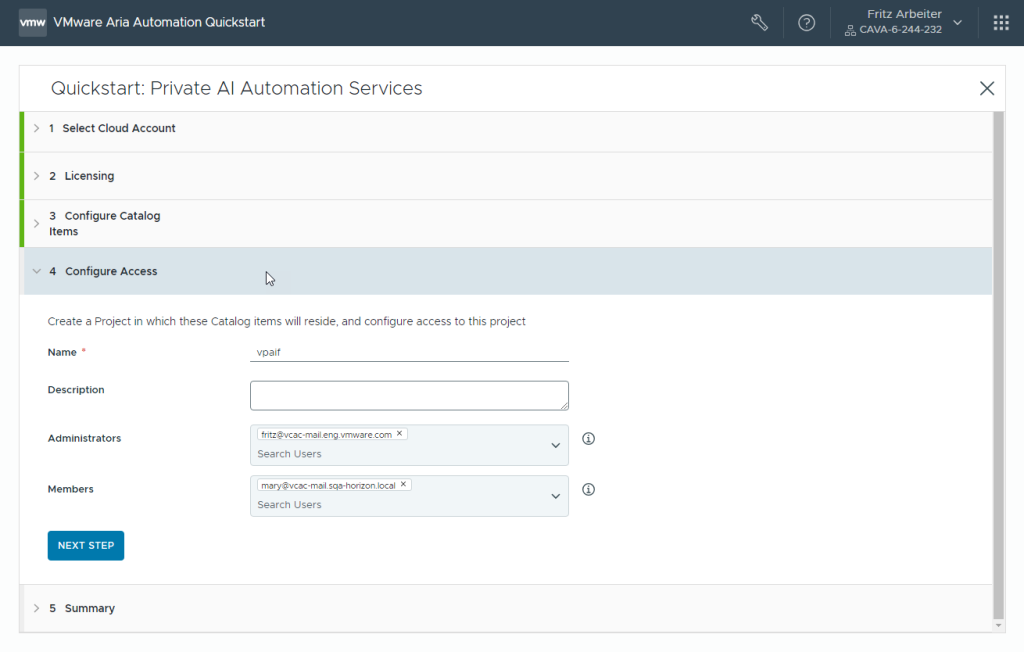
Task: Close the Quickstart dialog with X
Action: coord(987,88)
